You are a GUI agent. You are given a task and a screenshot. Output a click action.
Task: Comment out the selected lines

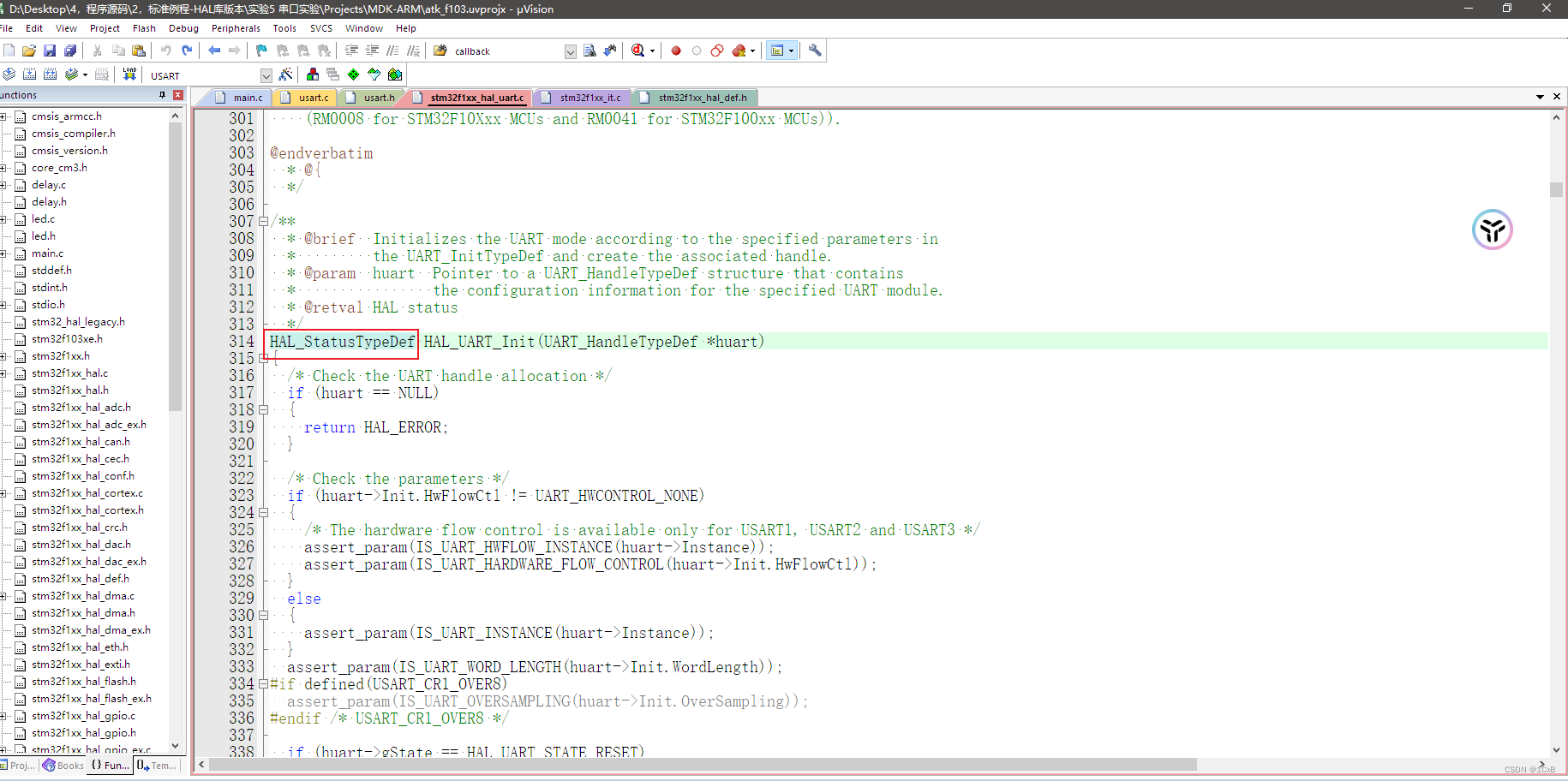(x=392, y=51)
